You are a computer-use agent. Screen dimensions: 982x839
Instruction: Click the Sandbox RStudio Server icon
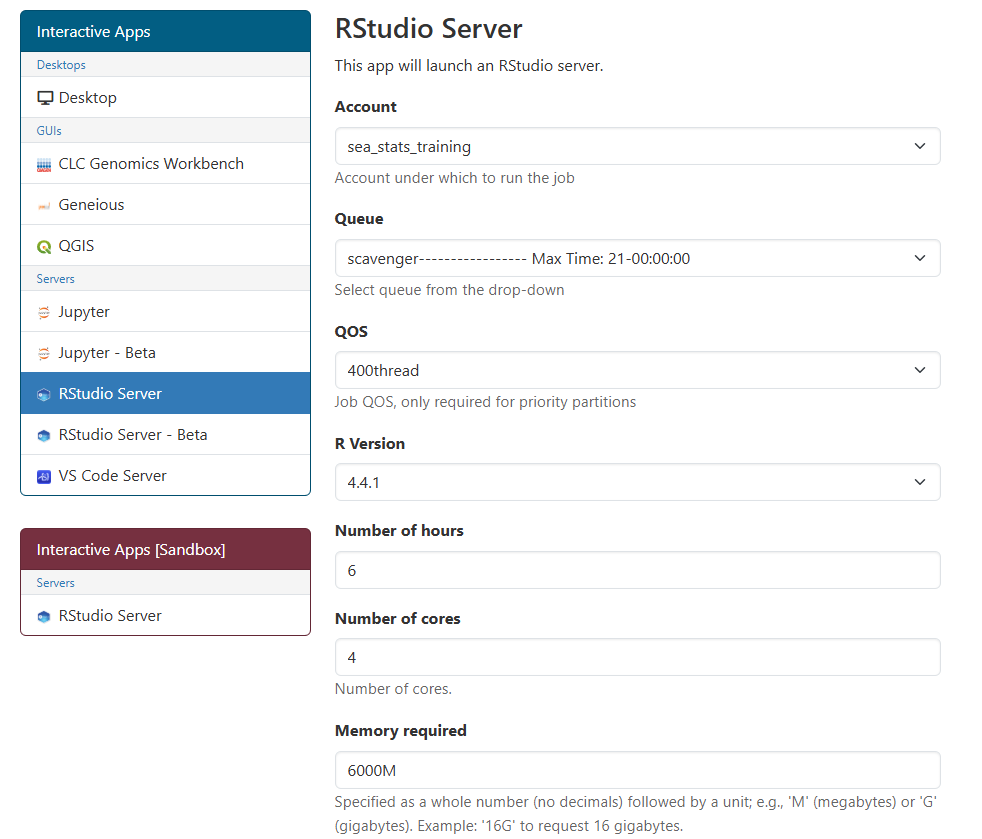tap(44, 617)
